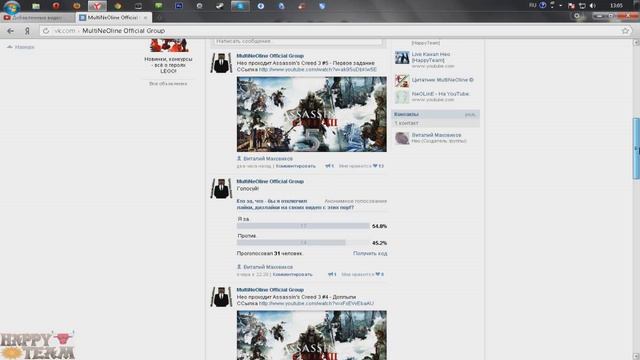Open the avatar of the Голосуй! post
The width and height of the screenshot is (640, 360).
221,188
